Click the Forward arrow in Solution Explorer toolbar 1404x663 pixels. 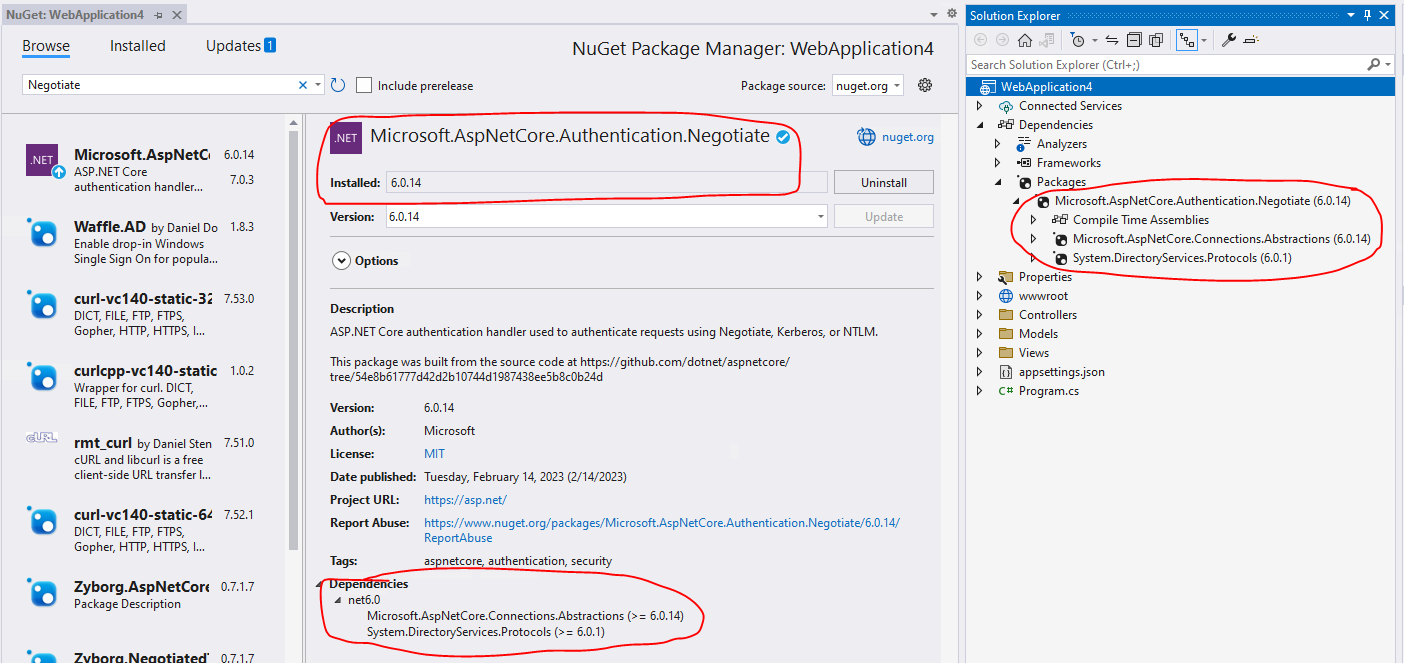(1002, 40)
